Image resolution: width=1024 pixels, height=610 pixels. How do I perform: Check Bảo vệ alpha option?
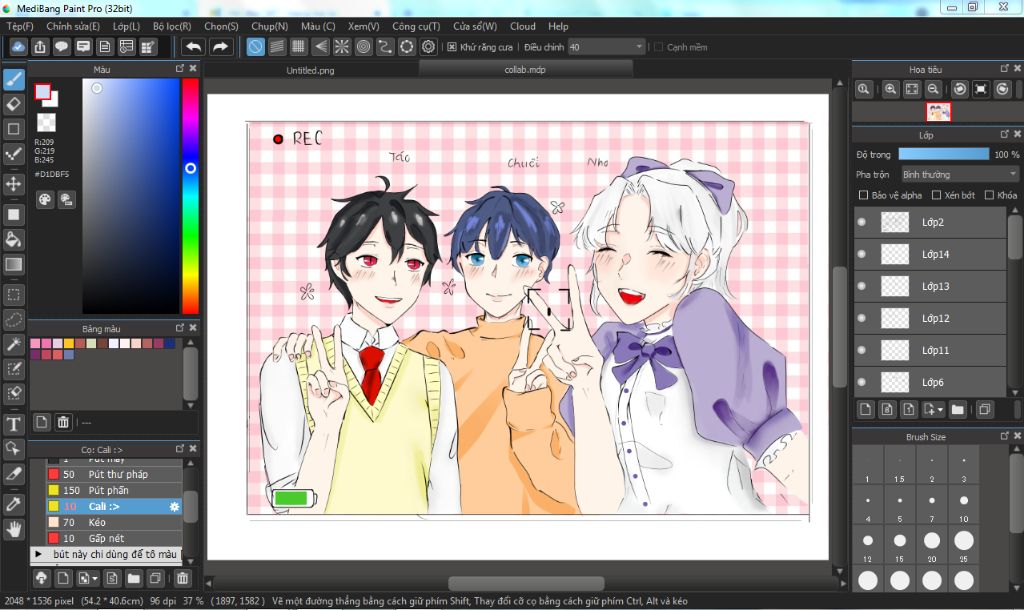click(863, 195)
